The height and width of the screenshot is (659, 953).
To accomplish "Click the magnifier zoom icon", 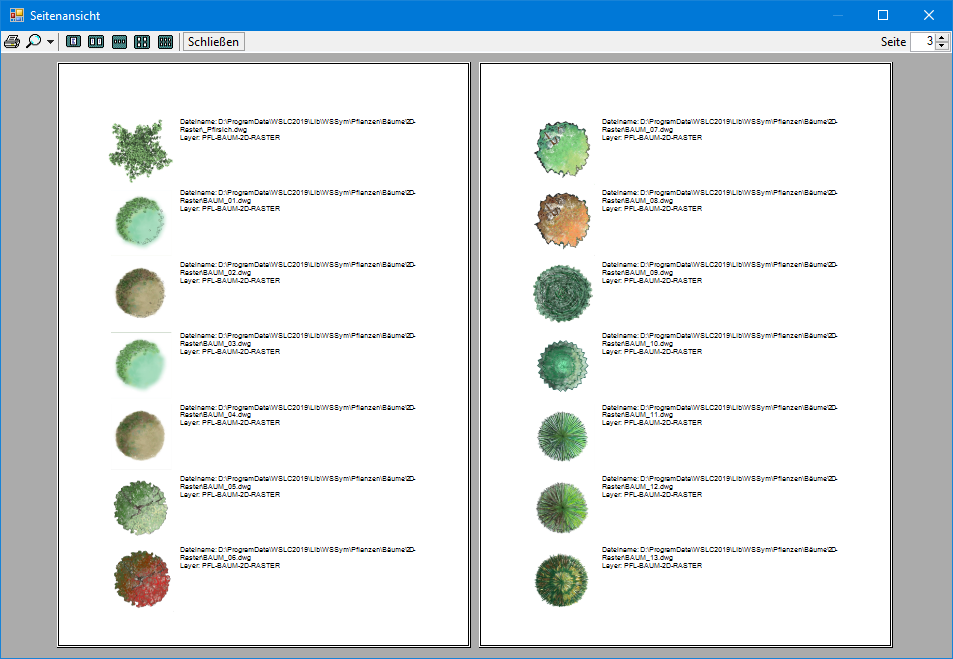I will [x=34, y=42].
